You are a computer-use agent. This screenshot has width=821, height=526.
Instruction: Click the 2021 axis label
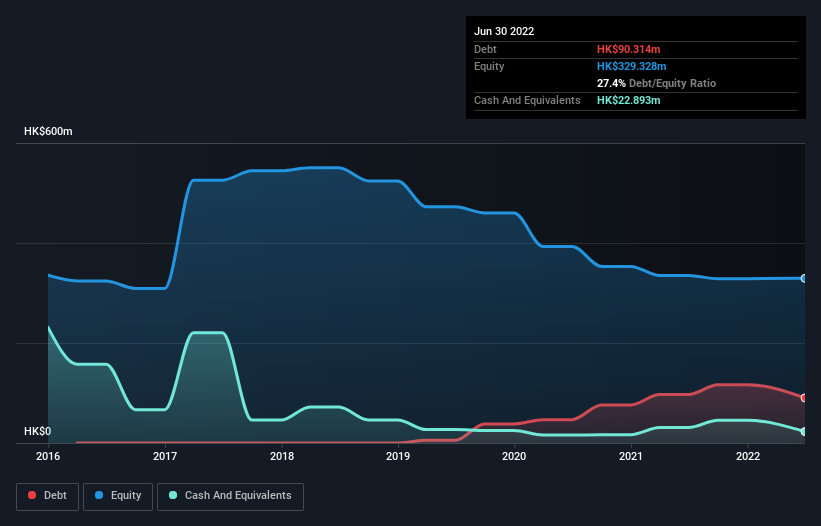(x=631, y=456)
